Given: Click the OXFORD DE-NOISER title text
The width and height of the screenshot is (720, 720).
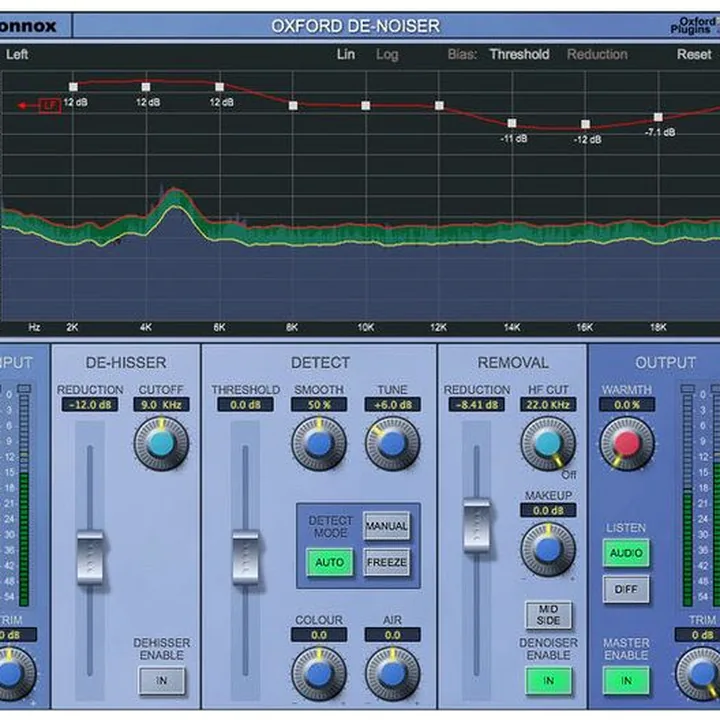Looking at the screenshot, I should pos(355,26).
